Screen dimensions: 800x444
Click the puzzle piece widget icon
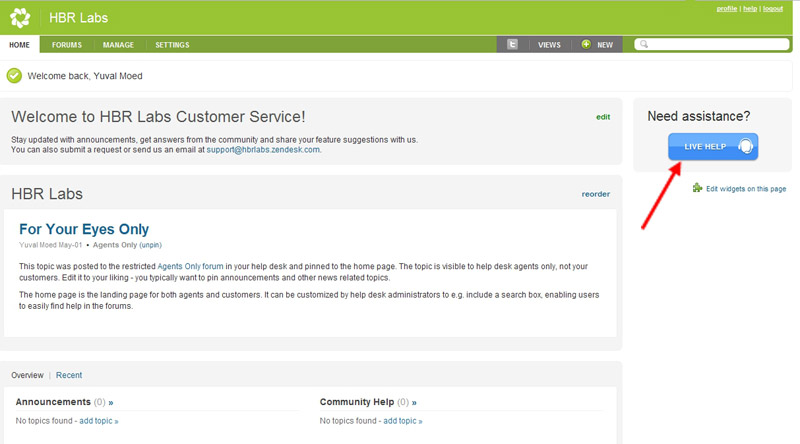[697, 188]
